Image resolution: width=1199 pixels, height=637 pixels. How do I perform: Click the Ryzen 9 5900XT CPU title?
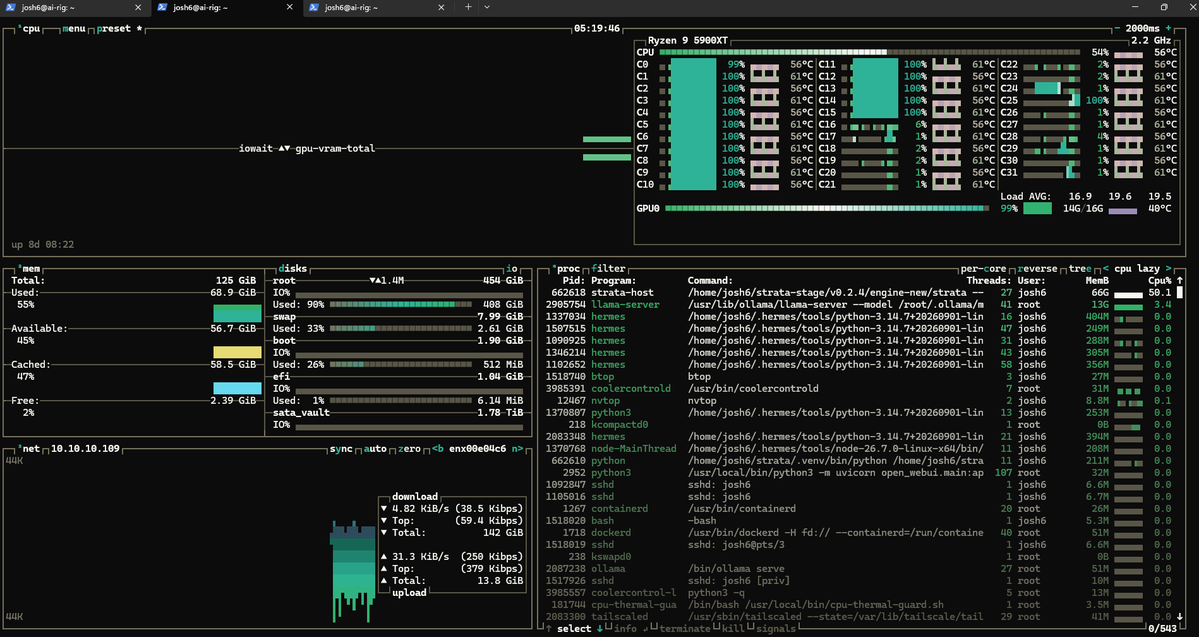tap(687, 41)
